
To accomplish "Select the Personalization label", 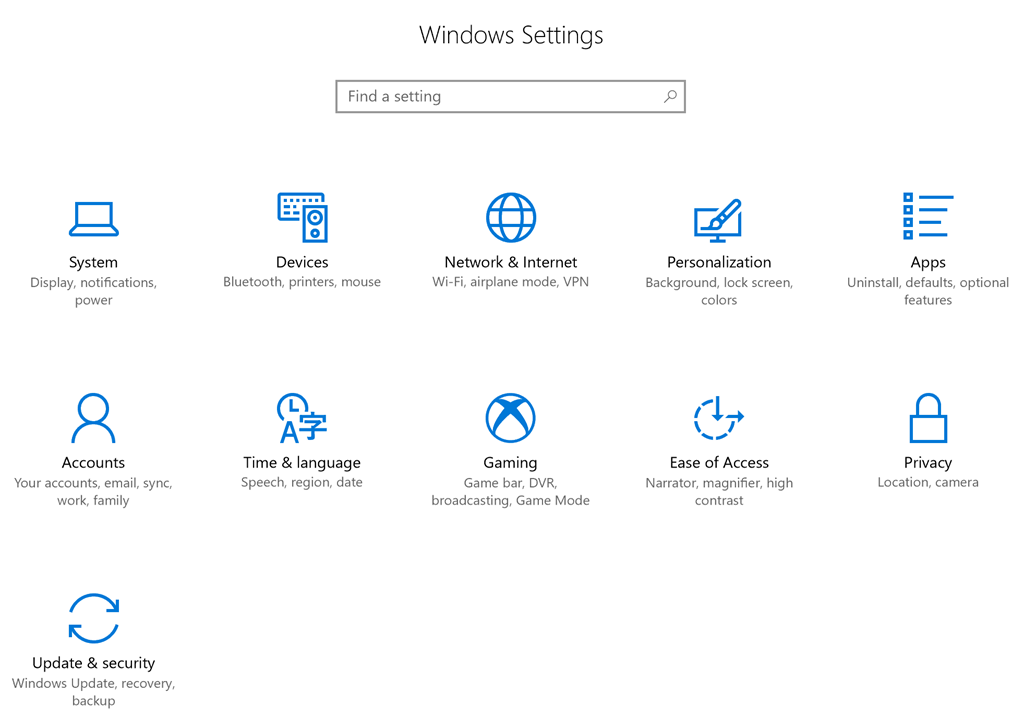I will click(x=719, y=262).
